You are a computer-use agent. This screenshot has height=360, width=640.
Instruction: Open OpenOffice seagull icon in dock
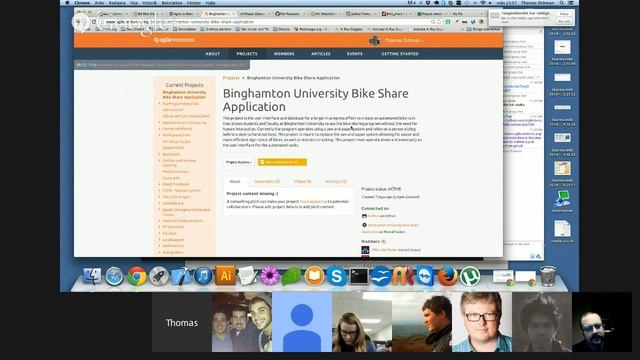[x=381, y=276]
